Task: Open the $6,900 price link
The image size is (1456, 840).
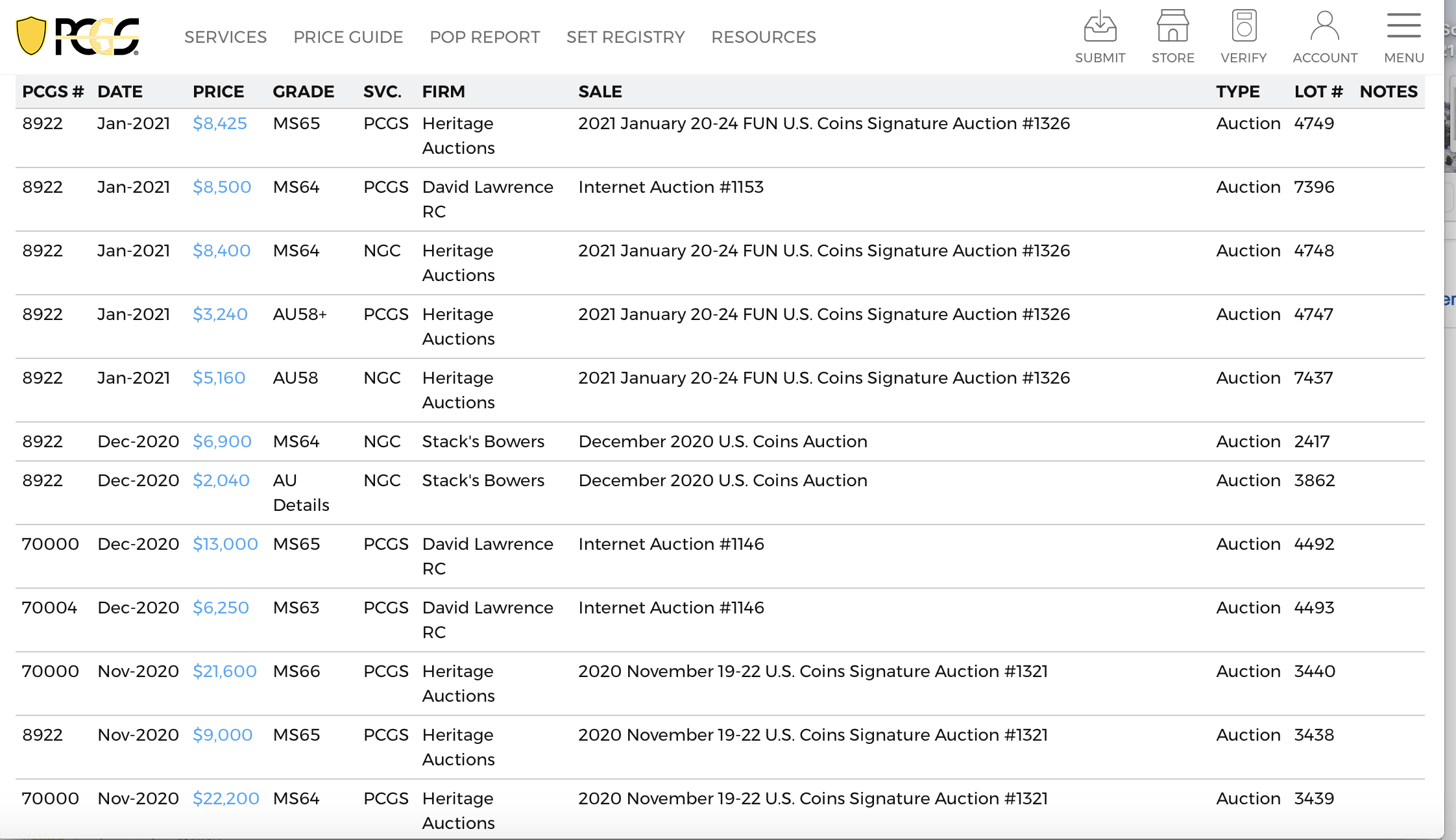Action: click(x=222, y=441)
